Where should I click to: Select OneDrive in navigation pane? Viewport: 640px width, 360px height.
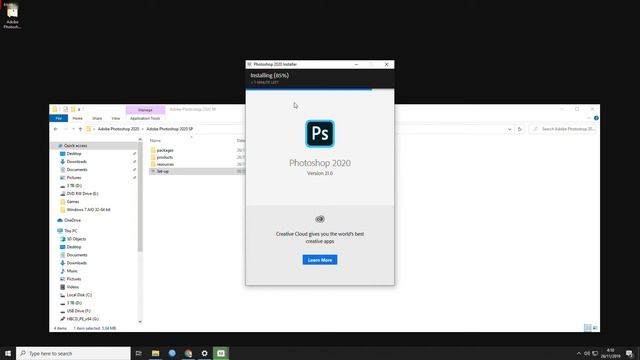click(x=72, y=220)
